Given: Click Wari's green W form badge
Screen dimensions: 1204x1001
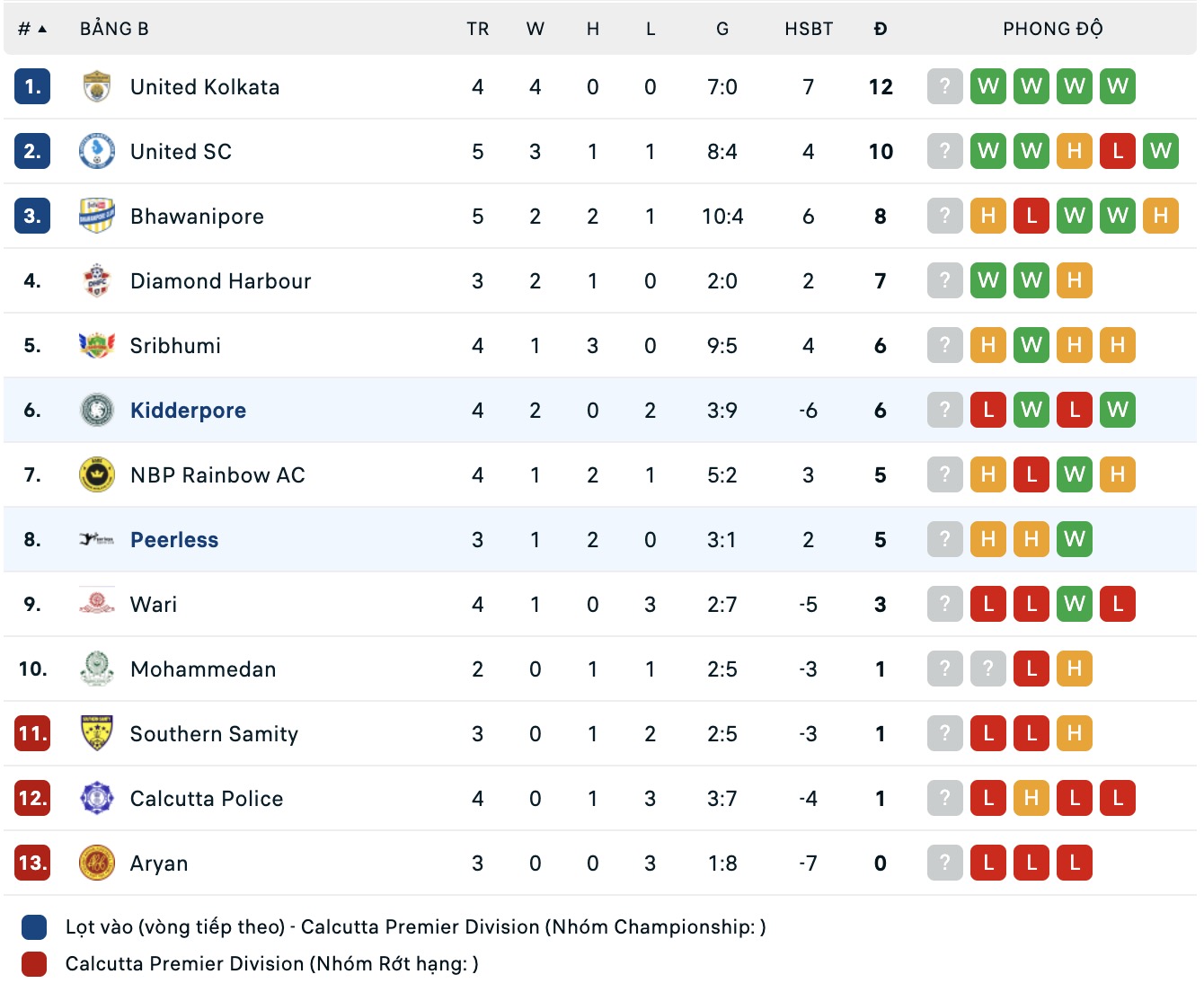Looking at the screenshot, I should (1074, 605).
